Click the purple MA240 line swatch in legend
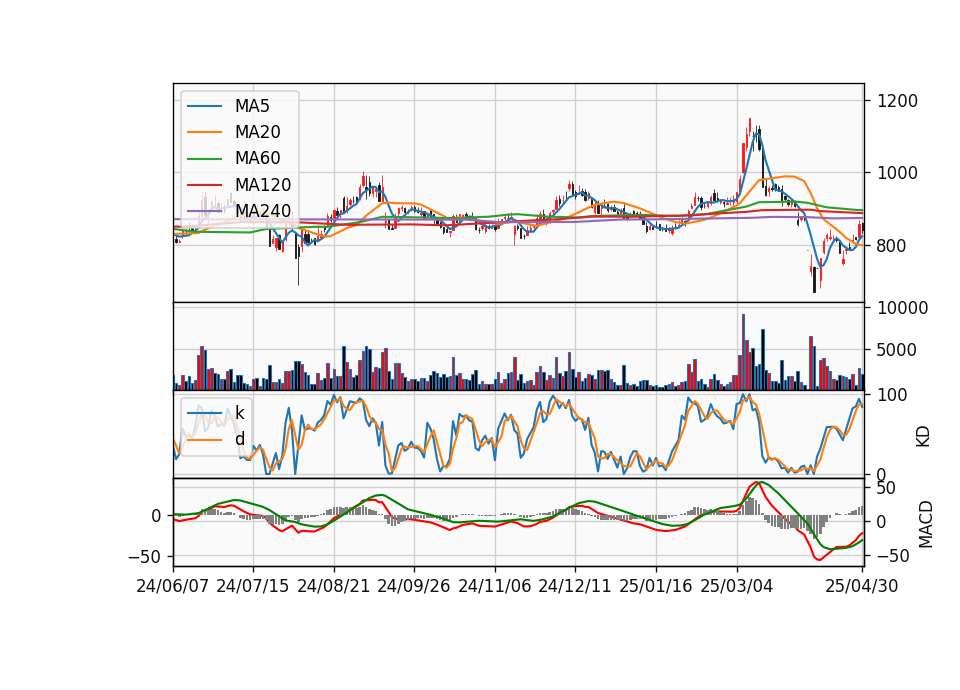Screen dimensions: 960x690 tap(204, 211)
